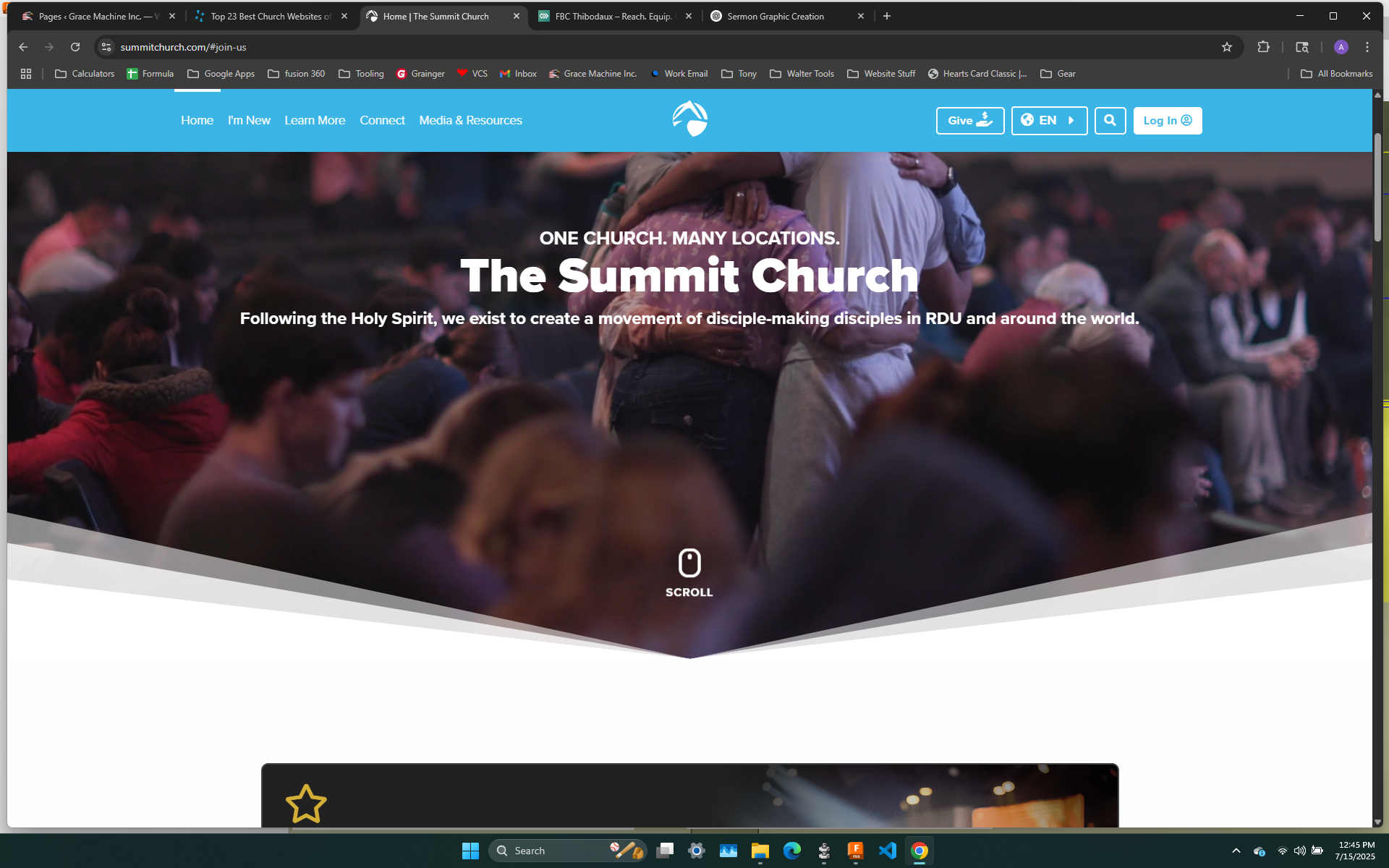This screenshot has height=868, width=1389.
Task: Click the Summit Church mountain logo
Action: [x=689, y=119]
